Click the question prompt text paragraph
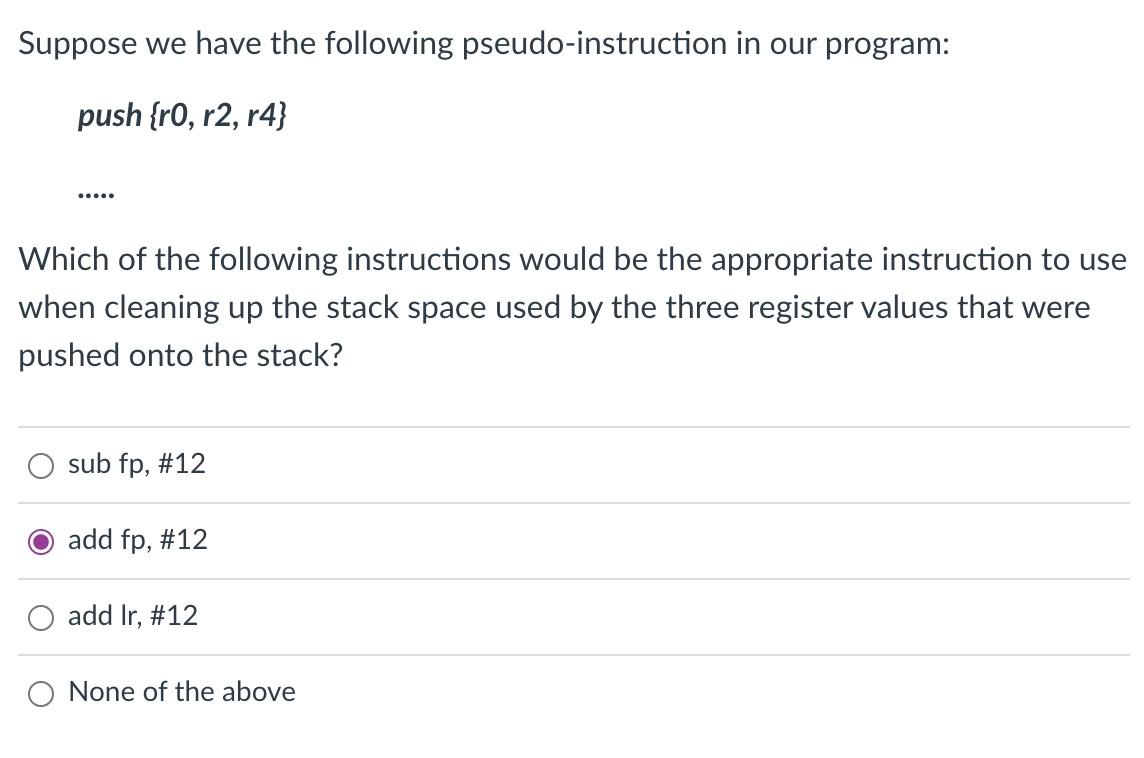 (570, 307)
